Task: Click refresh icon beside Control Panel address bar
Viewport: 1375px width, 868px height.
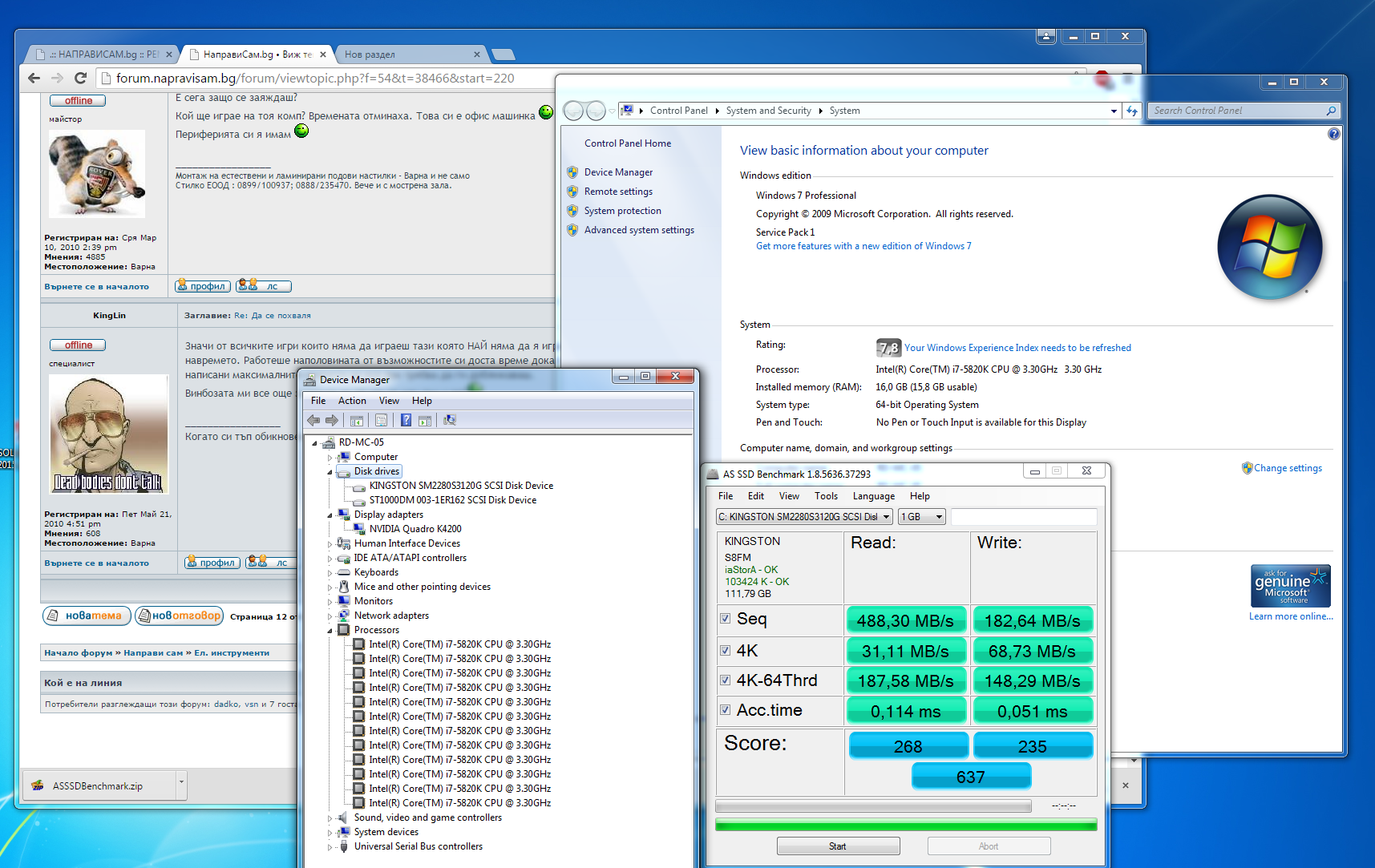Action: pyautogui.click(x=1131, y=111)
